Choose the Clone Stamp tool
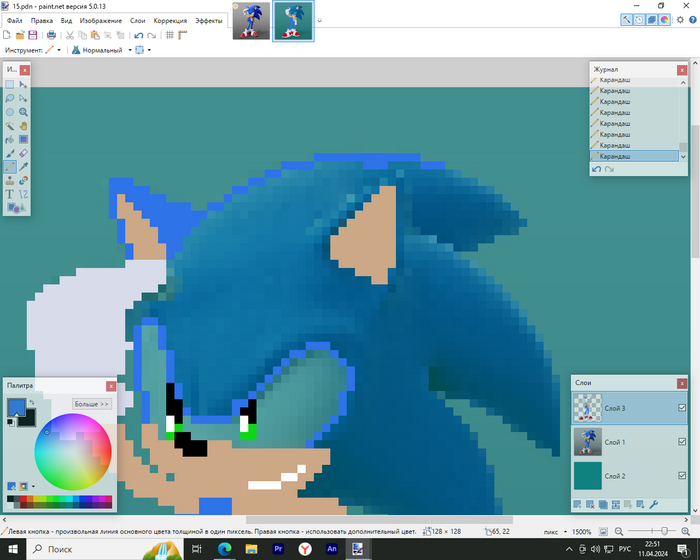The image size is (700, 560). coord(9,181)
